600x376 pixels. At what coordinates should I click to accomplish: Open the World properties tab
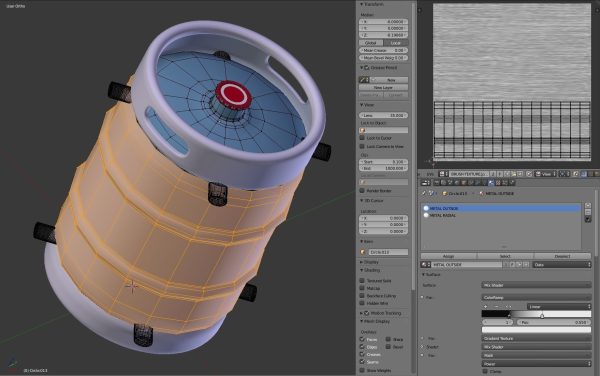coord(457,183)
